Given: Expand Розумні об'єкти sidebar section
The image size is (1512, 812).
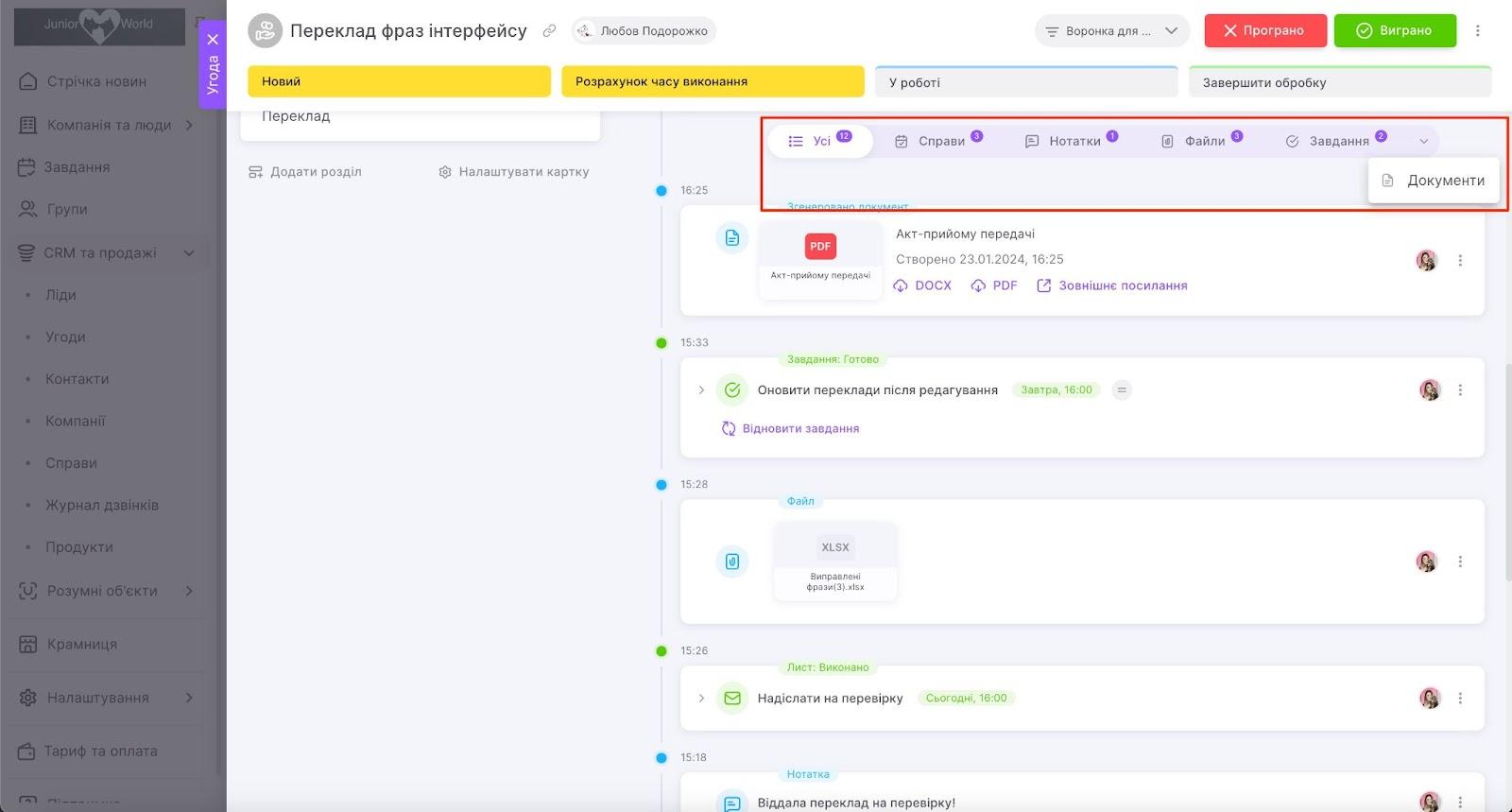Looking at the screenshot, I should click(x=189, y=591).
